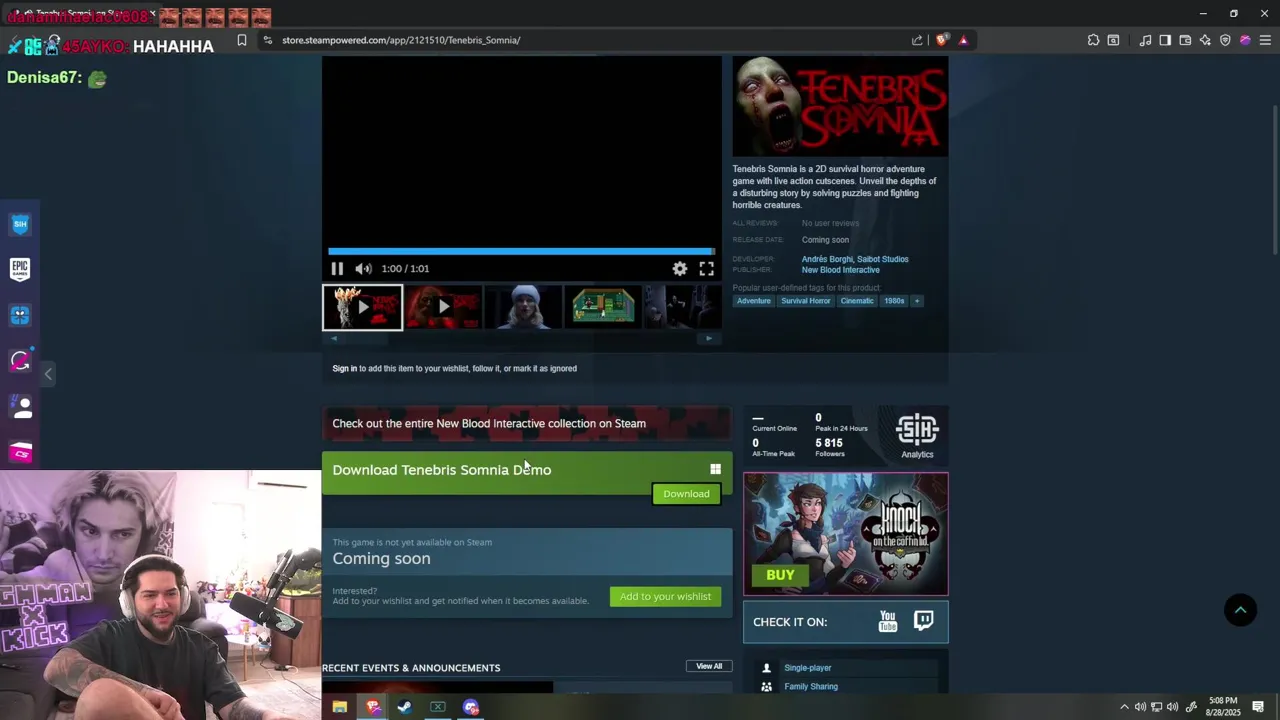Viewport: 1280px width, 720px height.
Task: Click the Single-player feature link
Action: (808, 668)
